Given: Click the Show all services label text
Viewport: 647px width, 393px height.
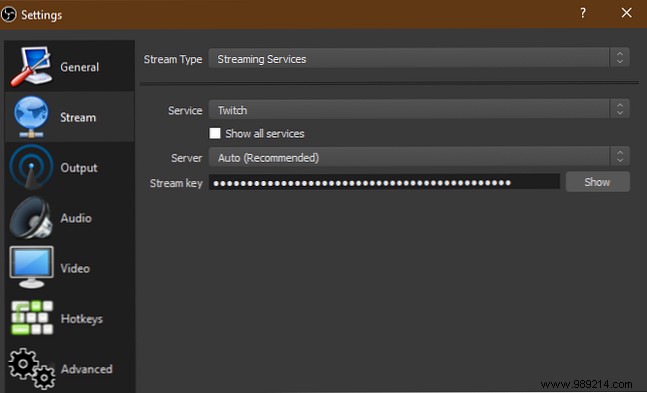Looking at the screenshot, I should [264, 134].
